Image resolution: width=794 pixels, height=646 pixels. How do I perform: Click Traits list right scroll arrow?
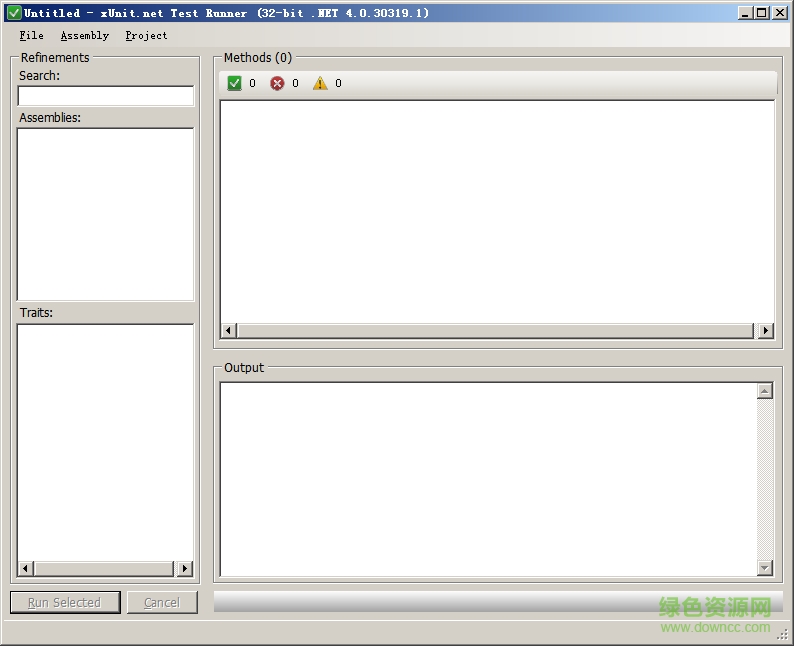point(185,569)
